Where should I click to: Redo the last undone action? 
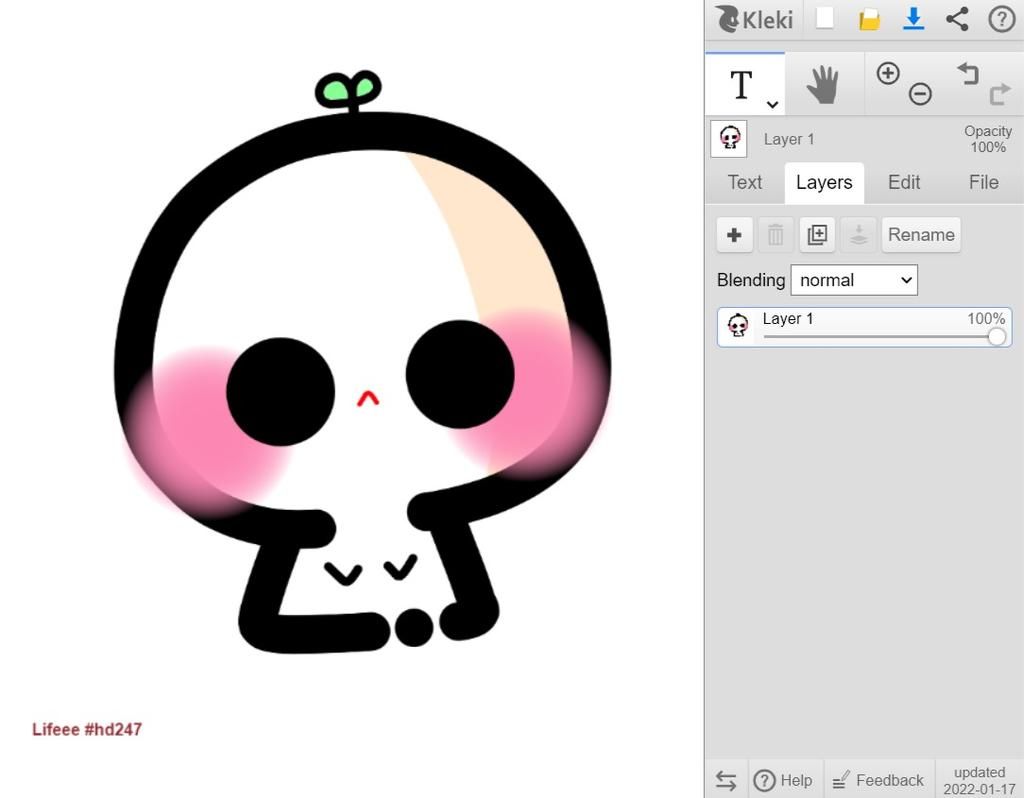[1000, 94]
